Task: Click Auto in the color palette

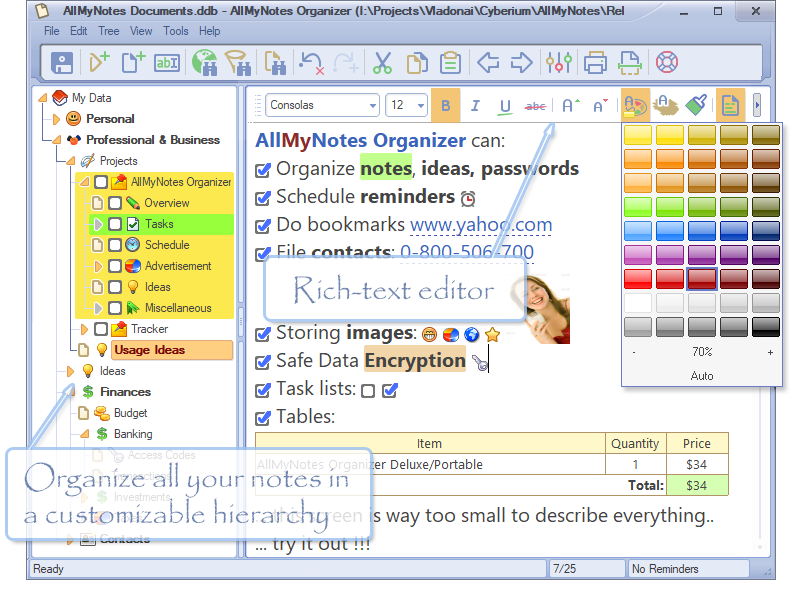Action: tap(702, 376)
